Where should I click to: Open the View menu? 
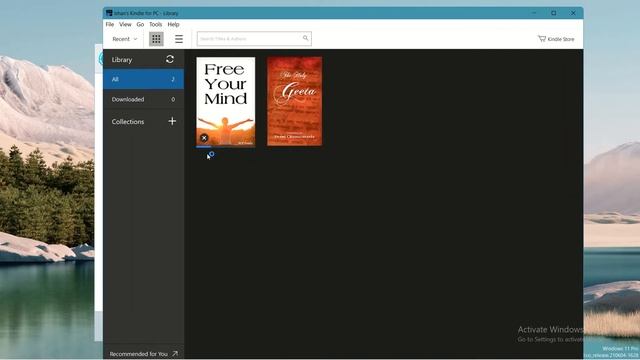pyautogui.click(x=125, y=24)
